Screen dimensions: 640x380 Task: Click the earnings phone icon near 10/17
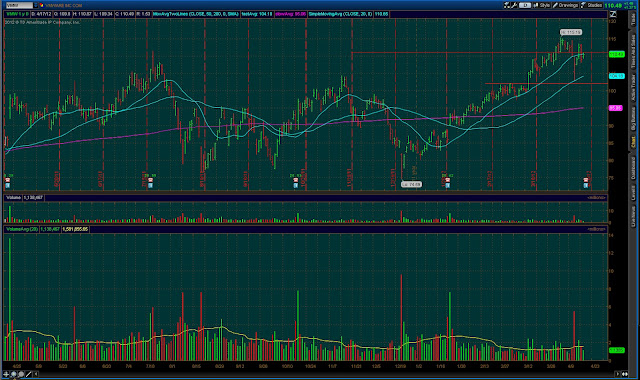[296, 180]
